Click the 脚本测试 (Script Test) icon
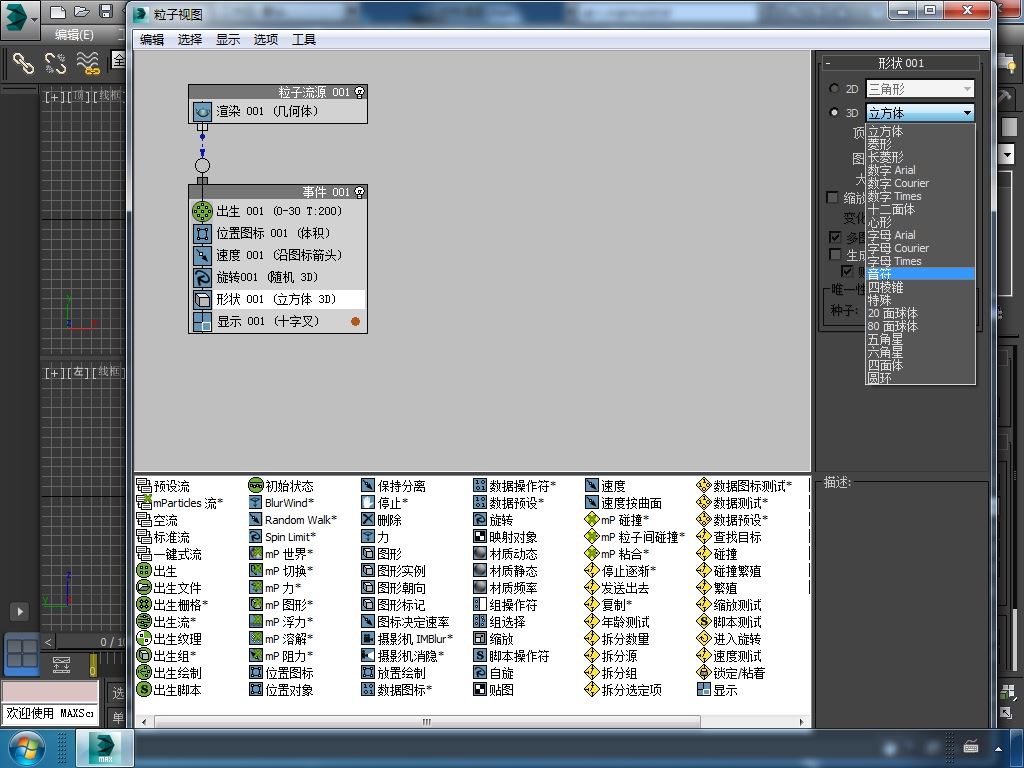This screenshot has height=768, width=1024. (x=704, y=621)
